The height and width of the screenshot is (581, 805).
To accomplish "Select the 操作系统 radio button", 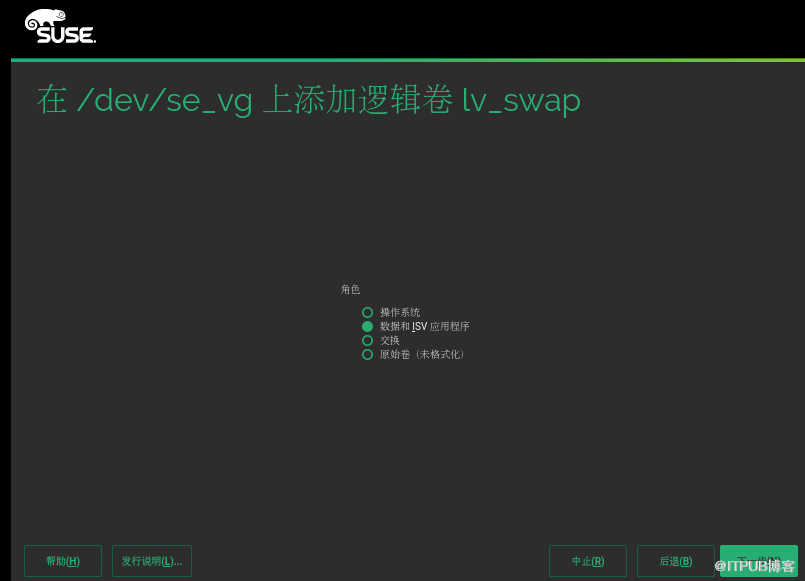I will pyautogui.click(x=367, y=313).
